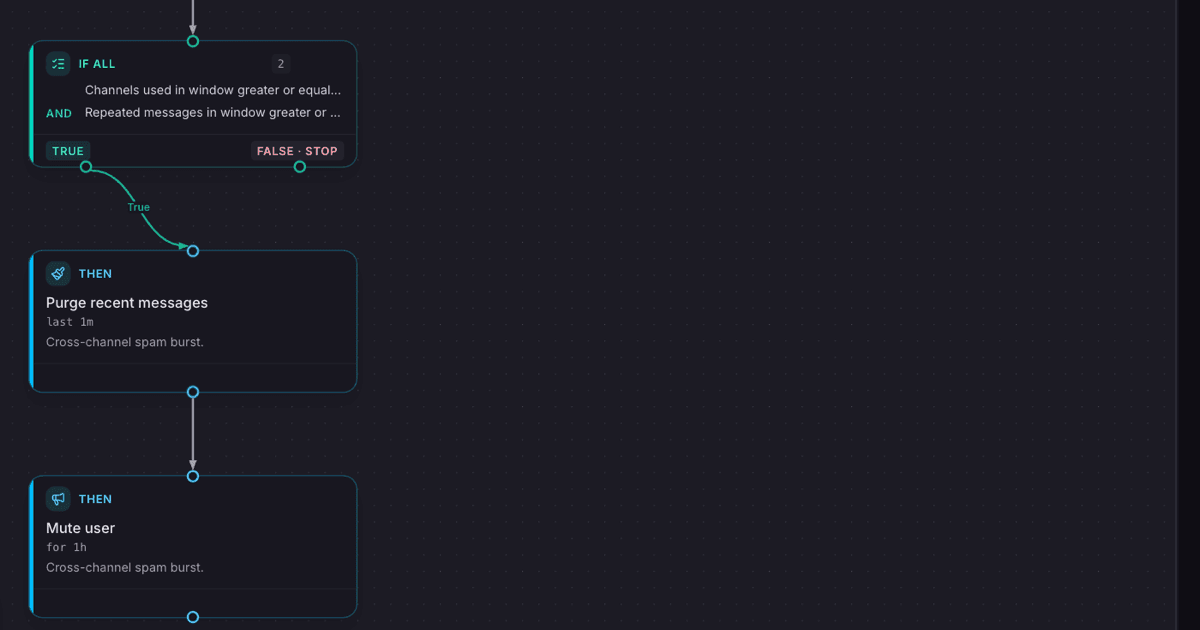Click 'Repeated messages in window greater or ...' condition

click(x=213, y=112)
